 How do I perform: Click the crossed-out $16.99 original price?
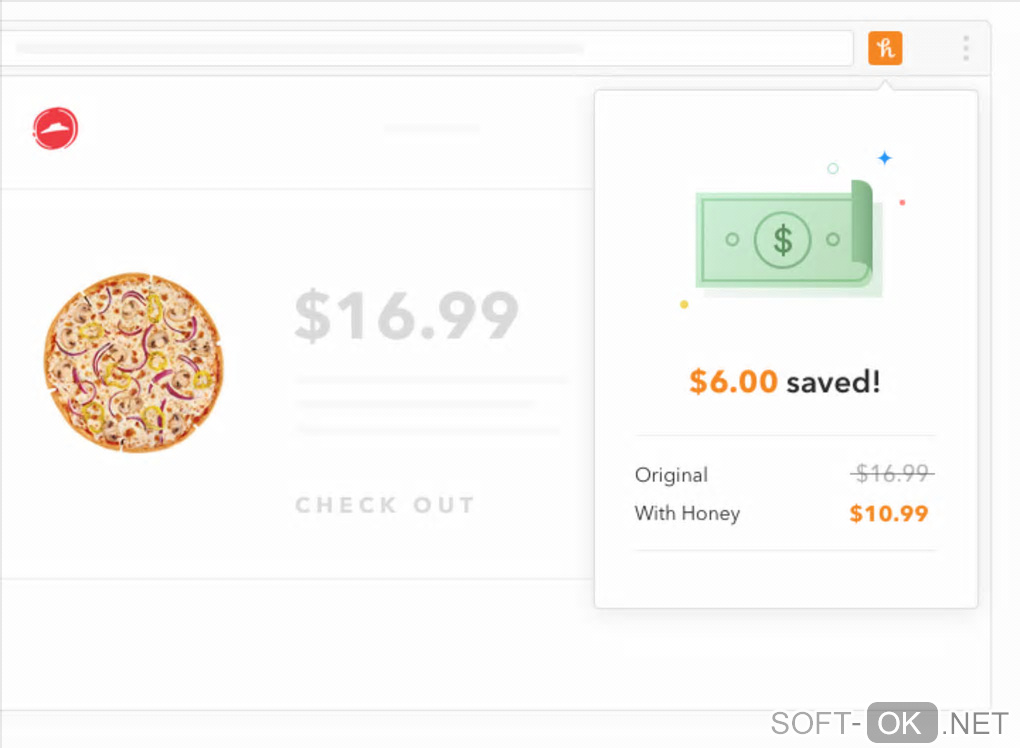coord(891,473)
